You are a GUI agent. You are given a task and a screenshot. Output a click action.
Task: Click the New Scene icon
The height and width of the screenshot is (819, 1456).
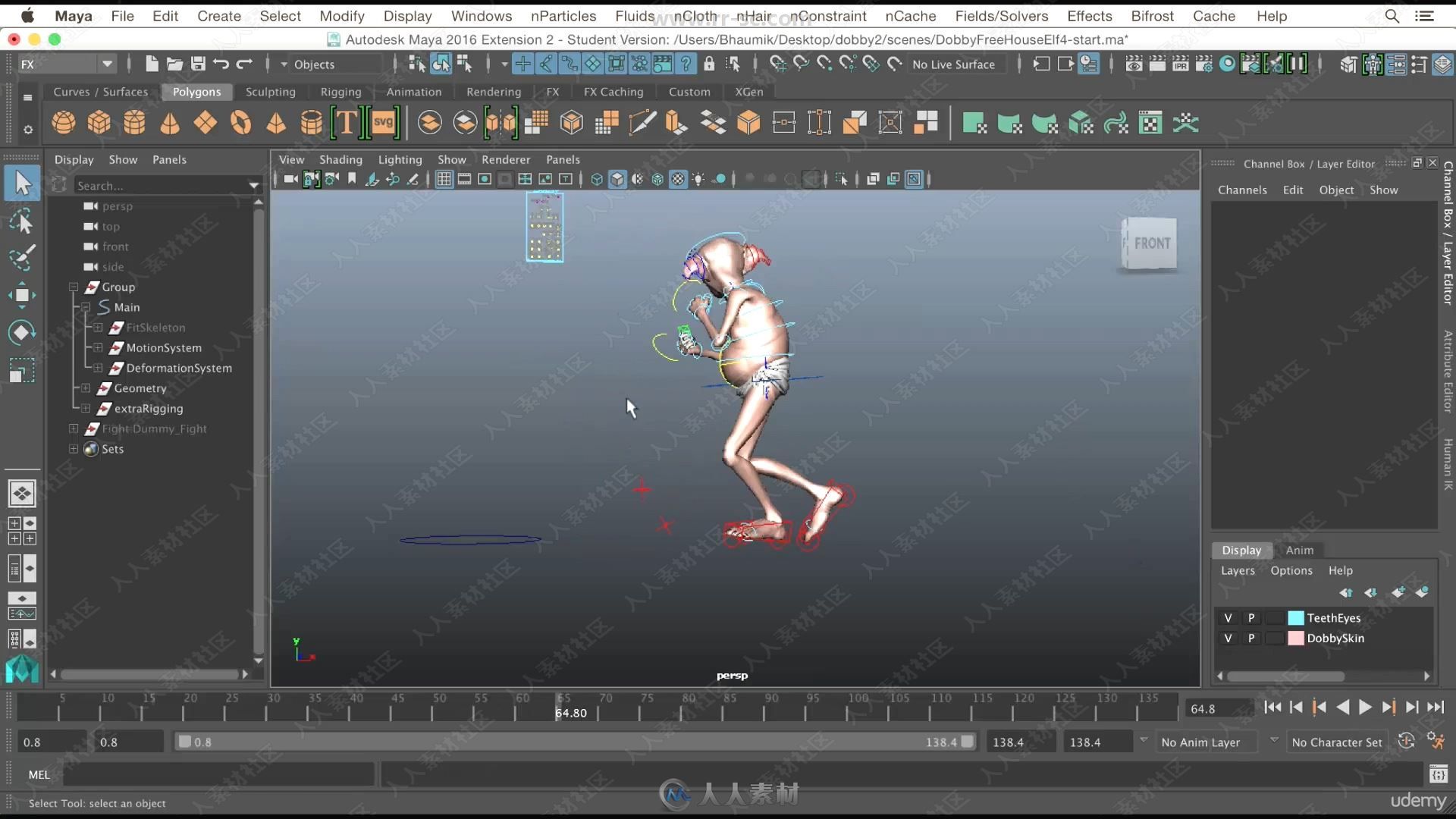152,64
